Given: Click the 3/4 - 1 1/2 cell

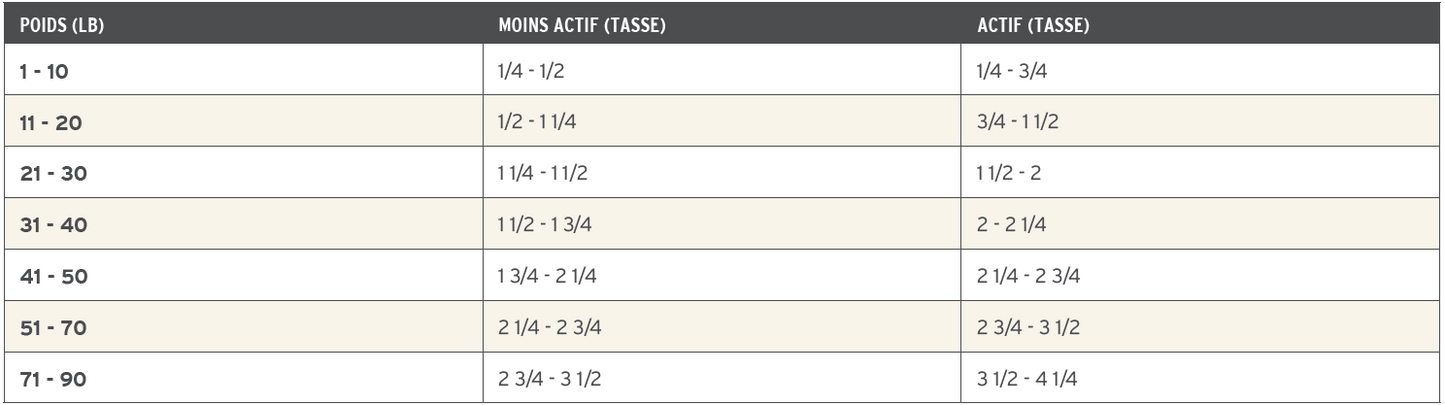Looking at the screenshot, I should (1015, 123).
